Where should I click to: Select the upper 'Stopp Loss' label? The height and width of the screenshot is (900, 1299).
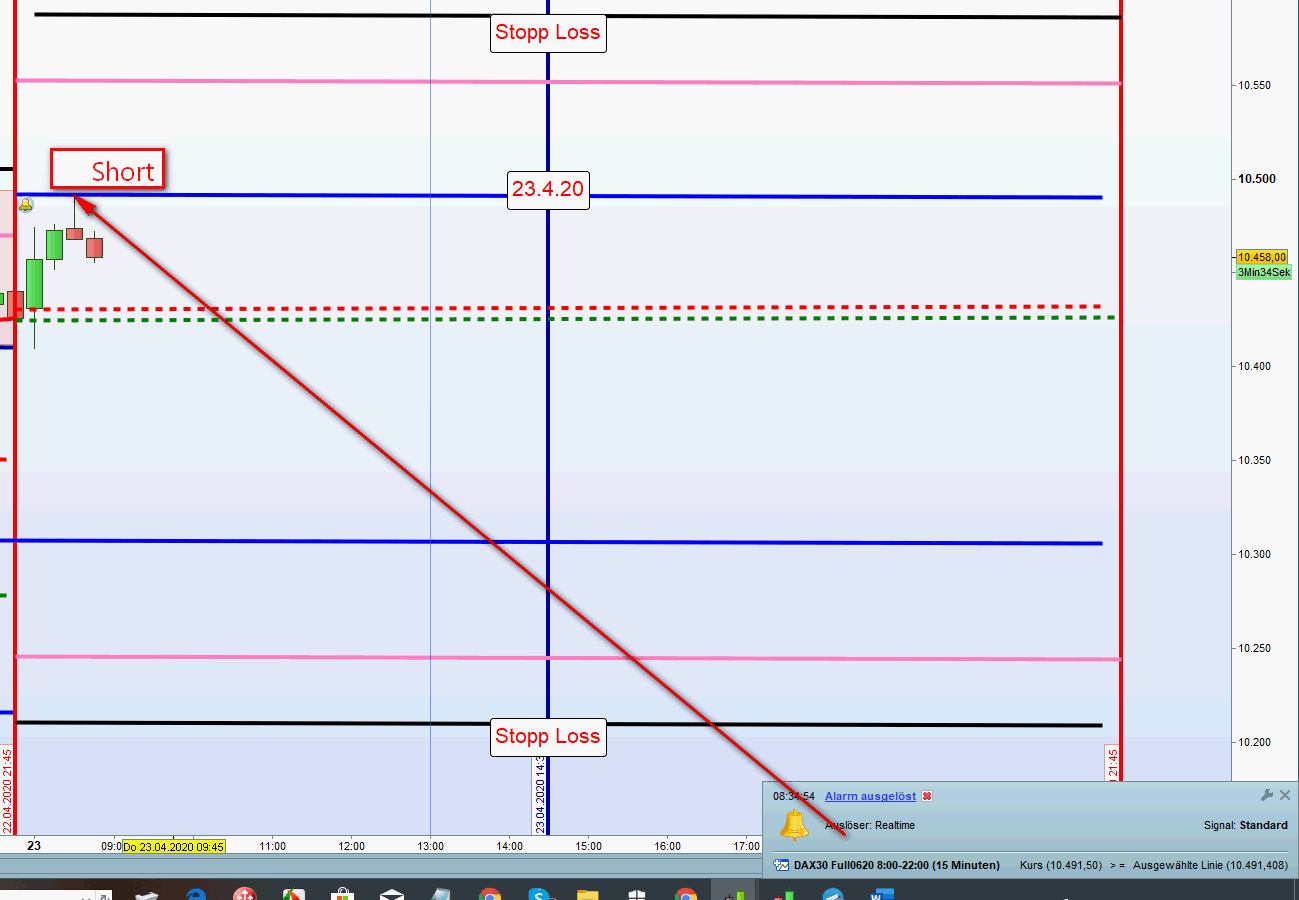point(548,33)
